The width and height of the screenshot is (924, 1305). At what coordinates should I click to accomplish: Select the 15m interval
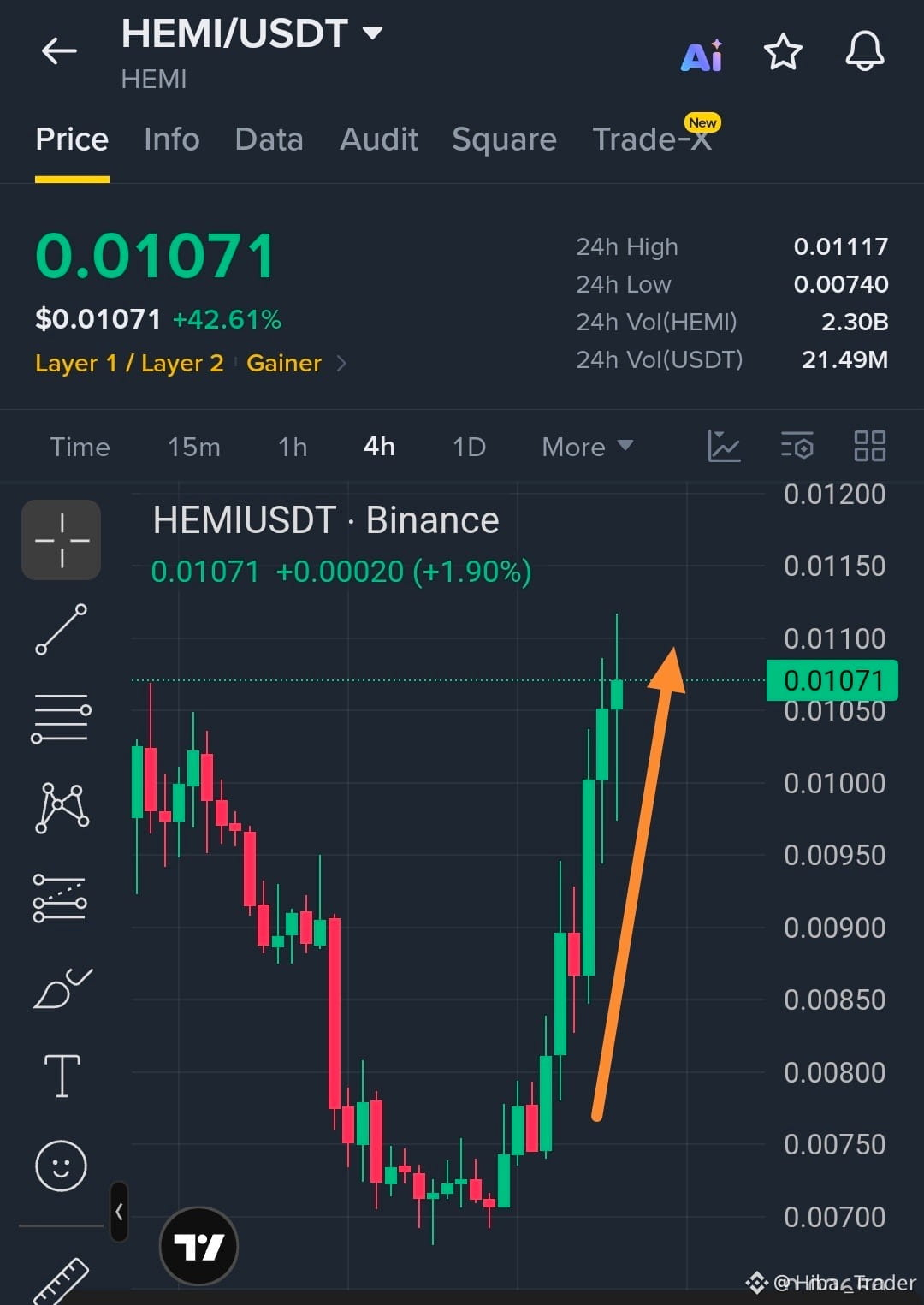(194, 447)
